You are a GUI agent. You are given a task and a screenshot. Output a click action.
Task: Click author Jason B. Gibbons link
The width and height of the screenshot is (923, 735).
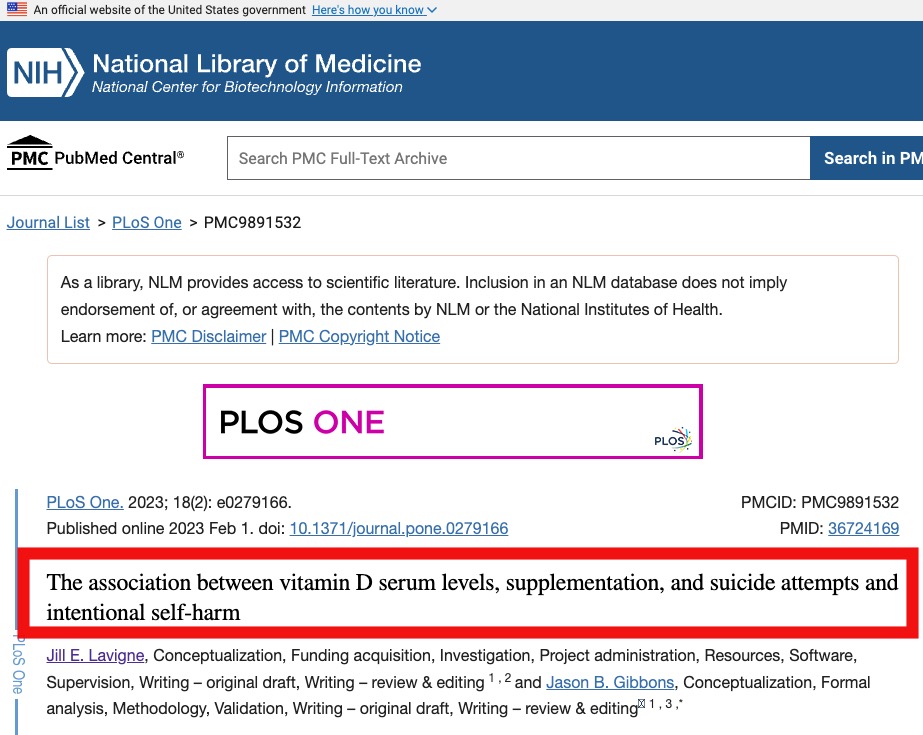coord(610,682)
